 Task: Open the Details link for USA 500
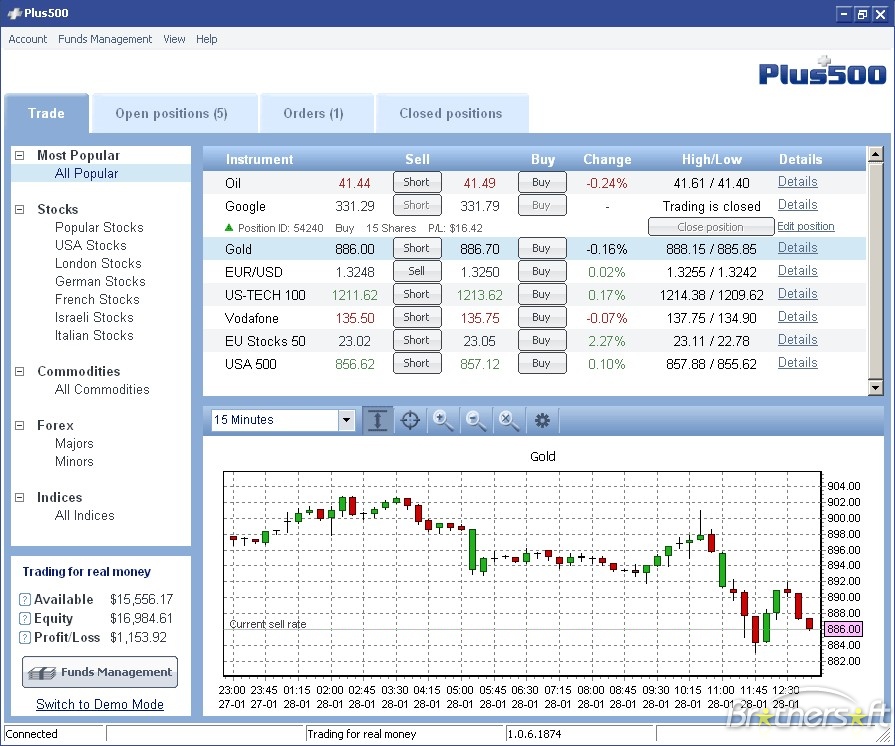[x=797, y=362]
